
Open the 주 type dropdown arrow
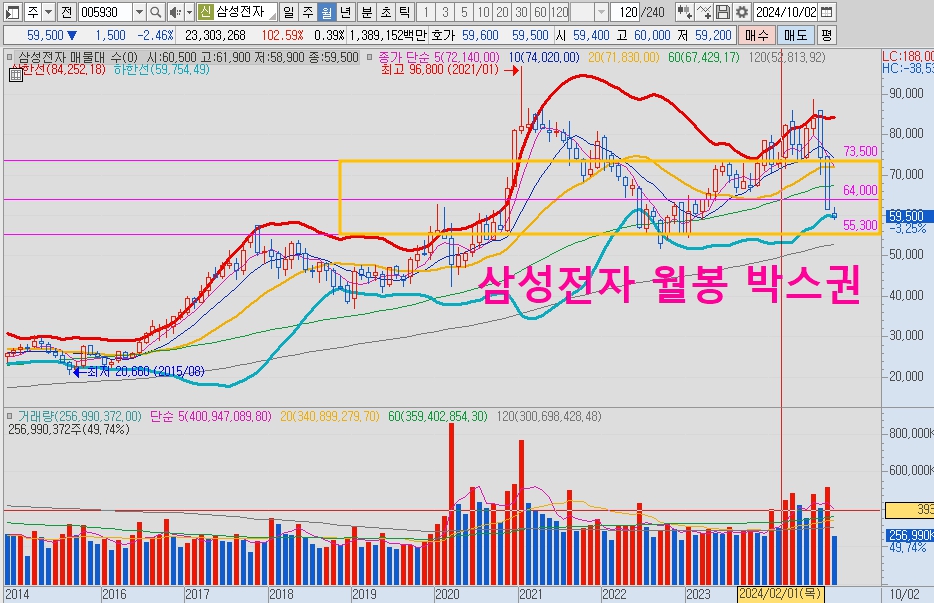[x=49, y=12]
